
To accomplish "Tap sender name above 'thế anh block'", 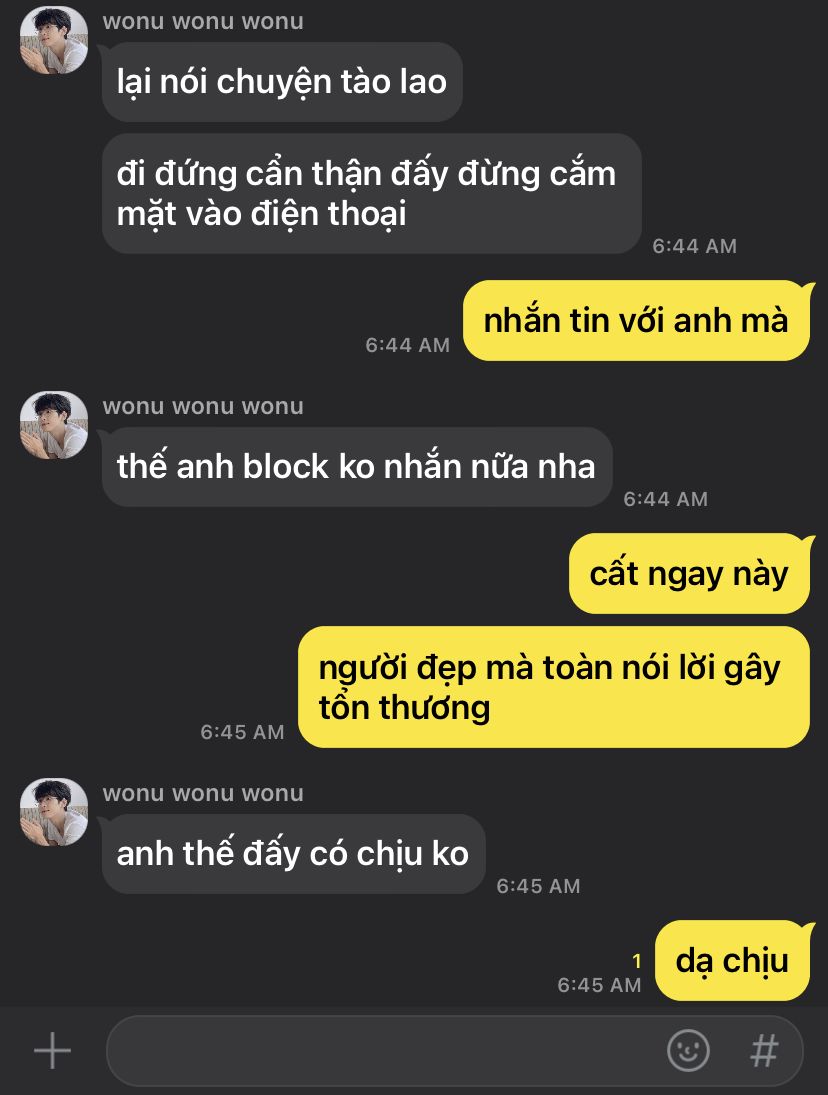I will coord(203,406).
